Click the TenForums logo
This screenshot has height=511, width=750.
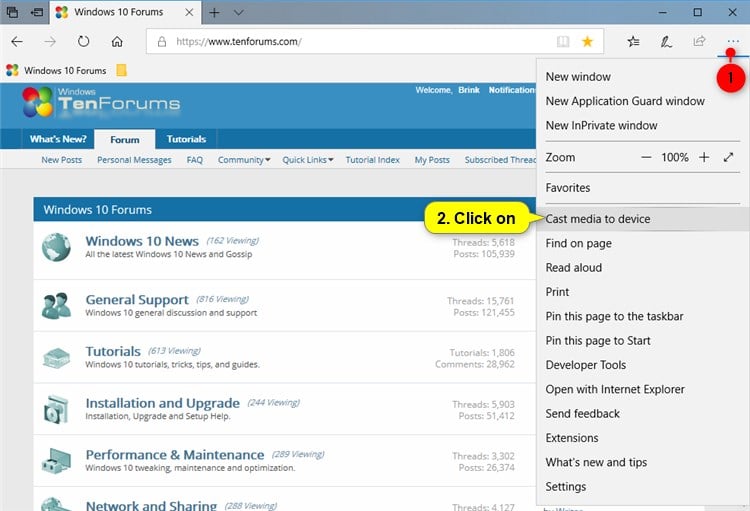101,101
